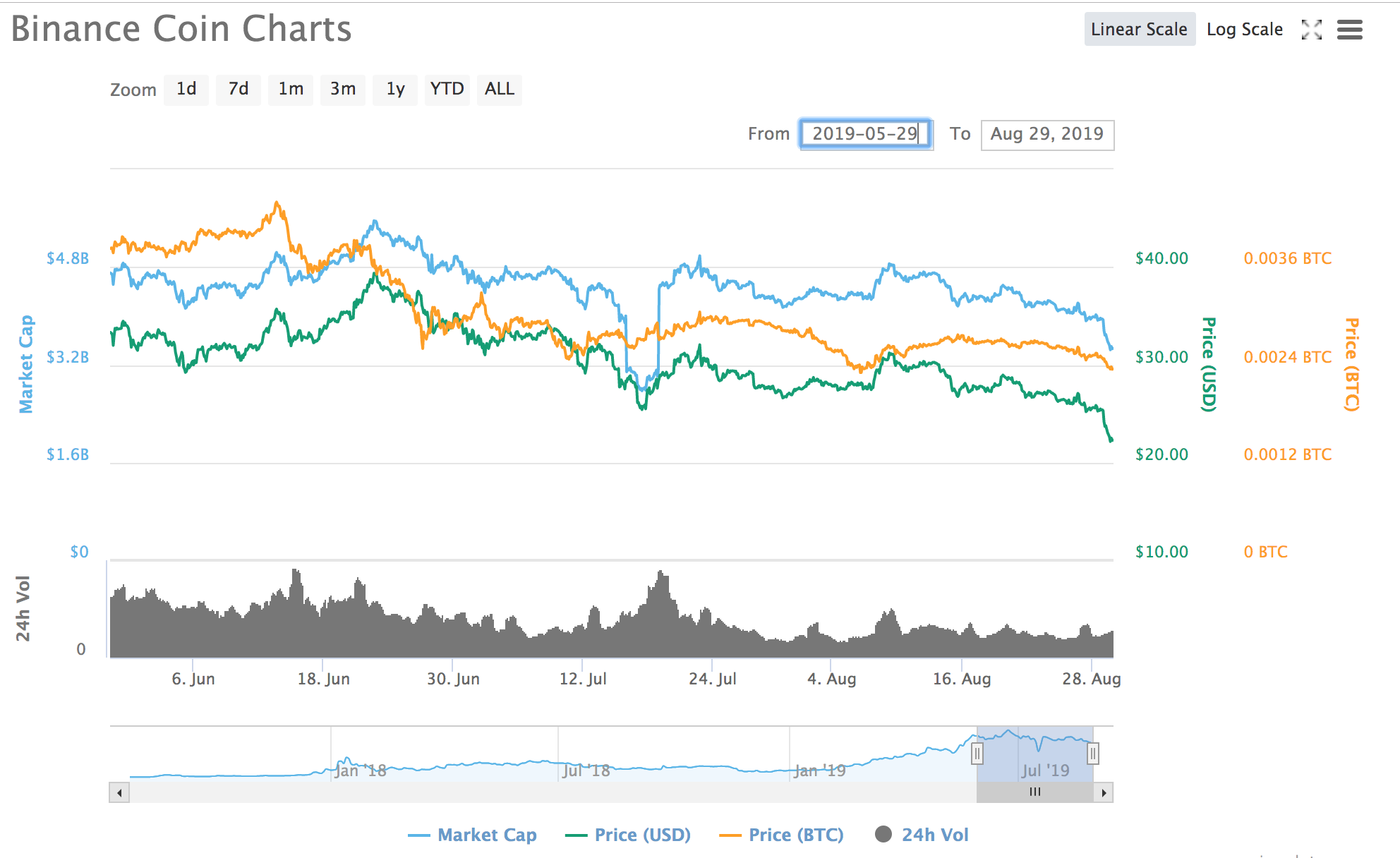
Task: Toggle Price (USD) series in legend
Action: click(628, 835)
